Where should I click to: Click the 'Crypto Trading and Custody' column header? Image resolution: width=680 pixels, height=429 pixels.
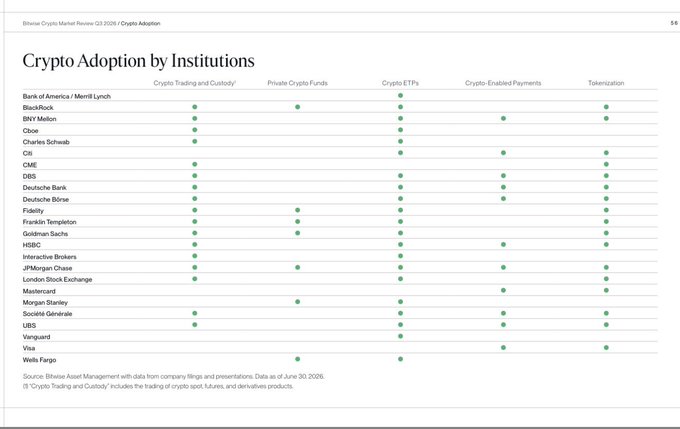pos(194,83)
